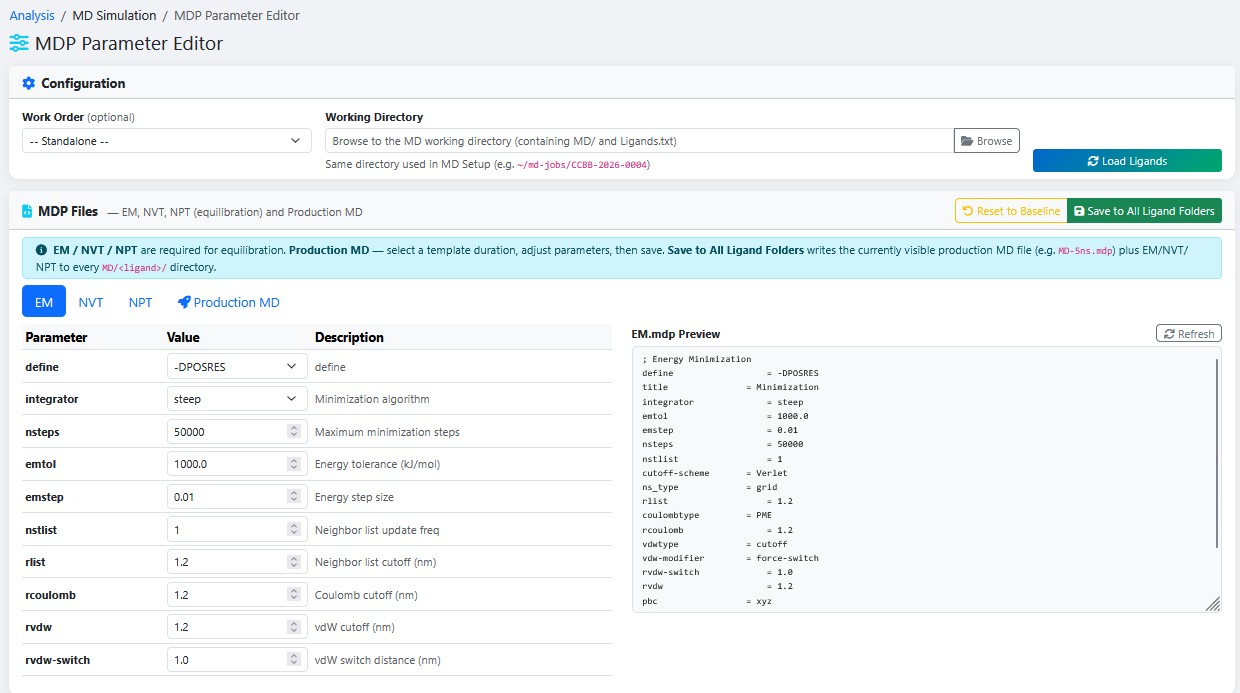Image resolution: width=1240 pixels, height=693 pixels.
Task: Click the Configuration gear icon
Action: click(x=28, y=83)
